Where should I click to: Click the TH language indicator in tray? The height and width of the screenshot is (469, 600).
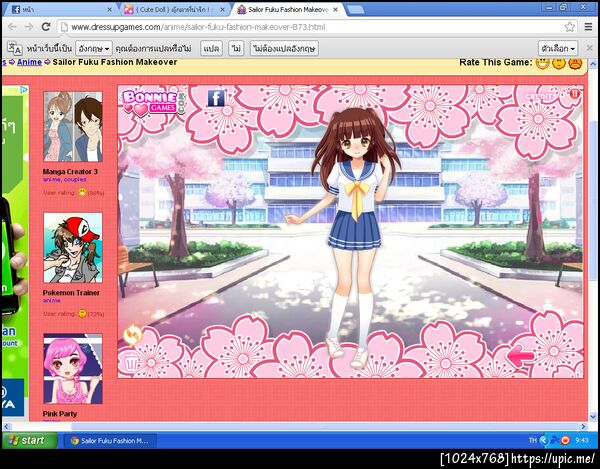[x=533, y=440]
